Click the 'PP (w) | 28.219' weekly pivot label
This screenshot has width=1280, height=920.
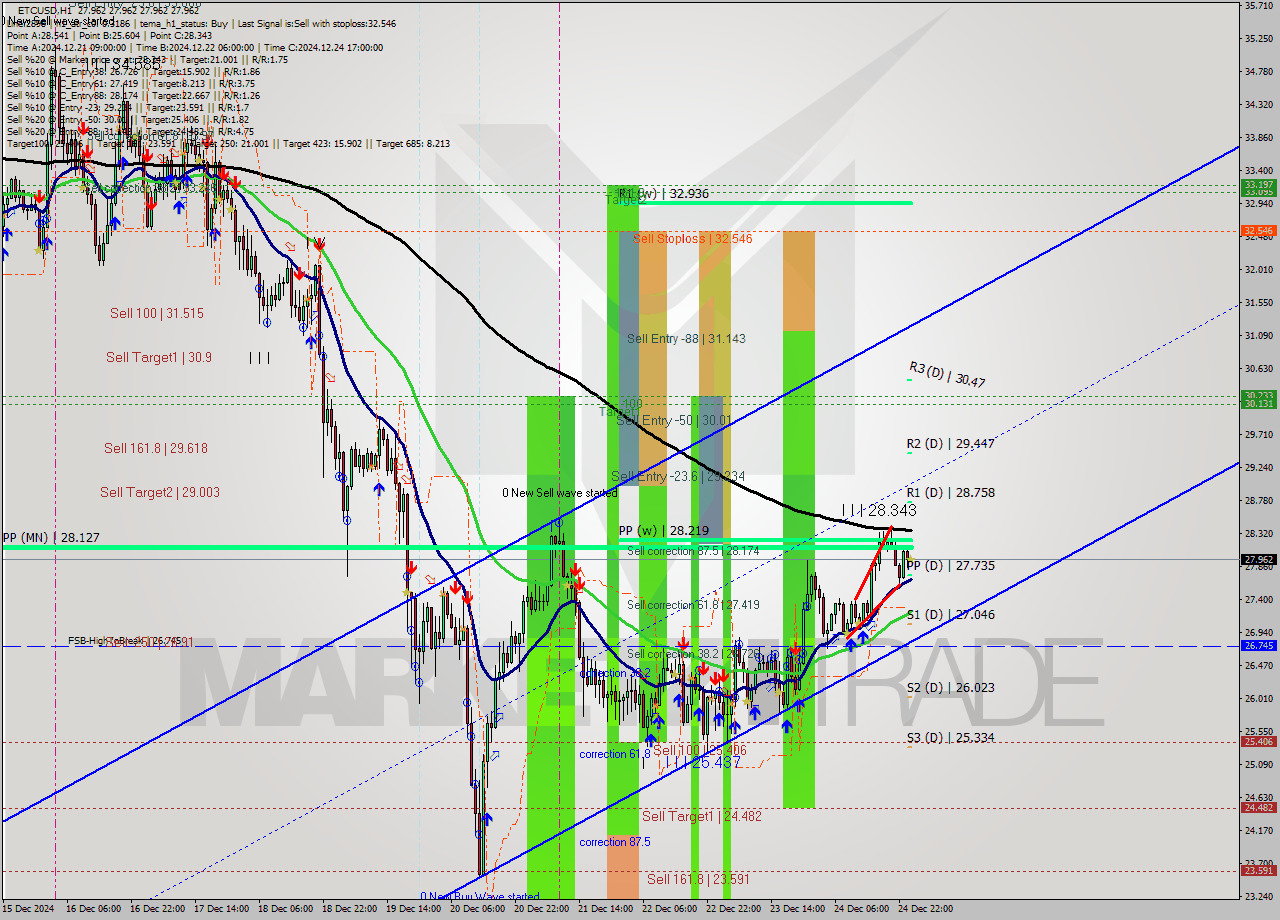click(664, 531)
